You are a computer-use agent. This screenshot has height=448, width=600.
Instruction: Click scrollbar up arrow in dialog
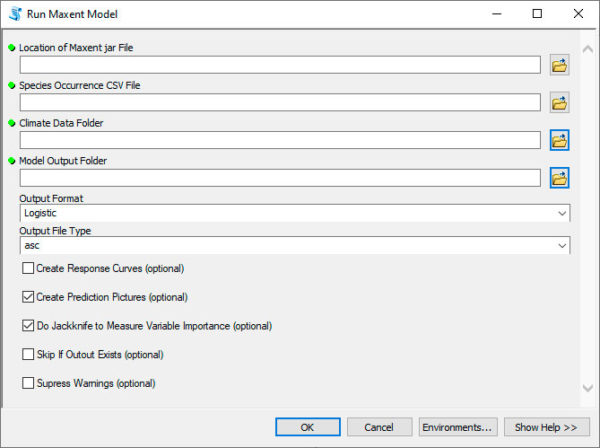tap(588, 49)
